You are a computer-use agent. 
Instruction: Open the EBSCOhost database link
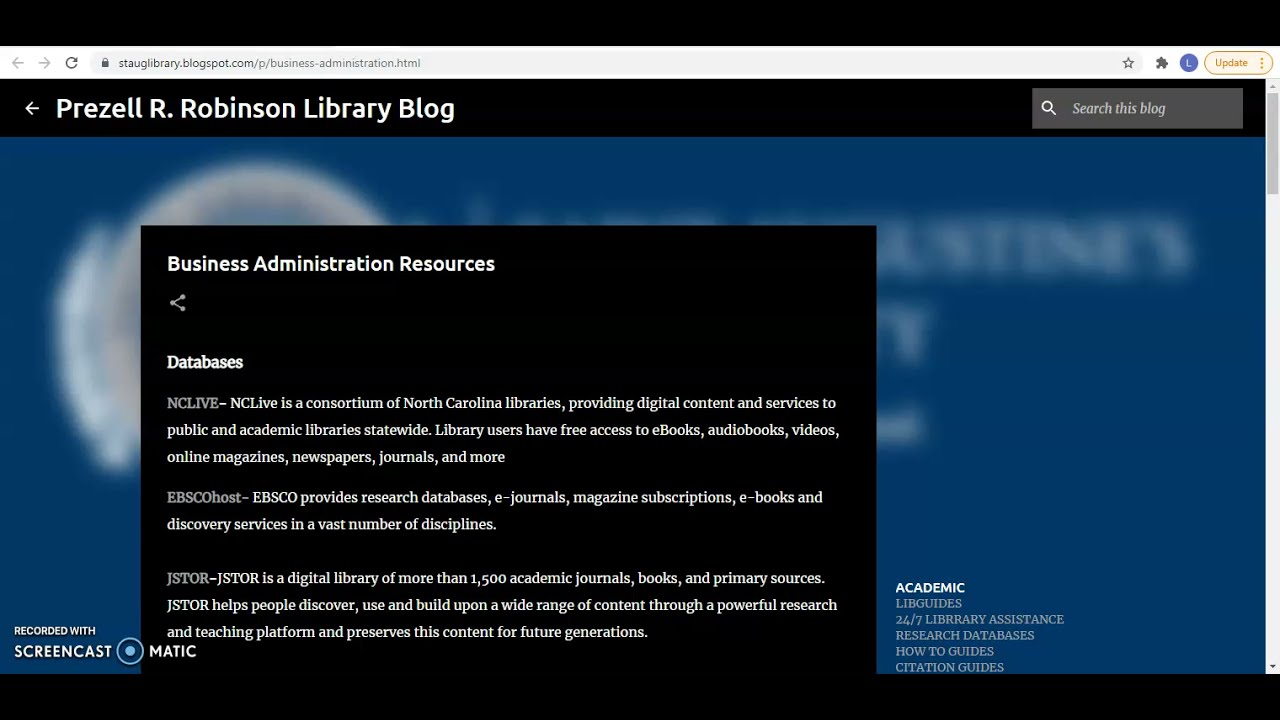tap(204, 497)
